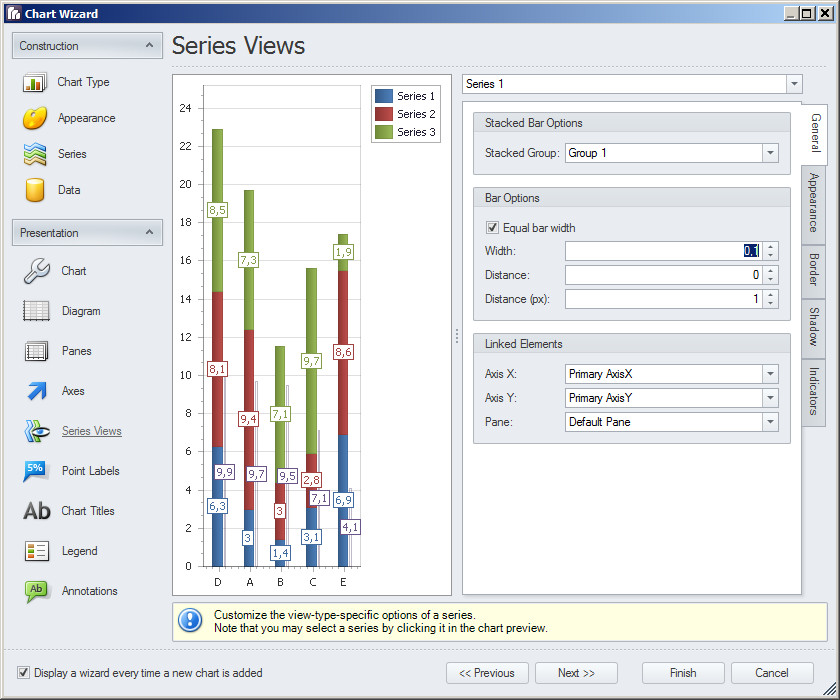This screenshot has width=840, height=700.
Task: Toggle Display a wizard every time checkbox
Action: click(x=23, y=673)
